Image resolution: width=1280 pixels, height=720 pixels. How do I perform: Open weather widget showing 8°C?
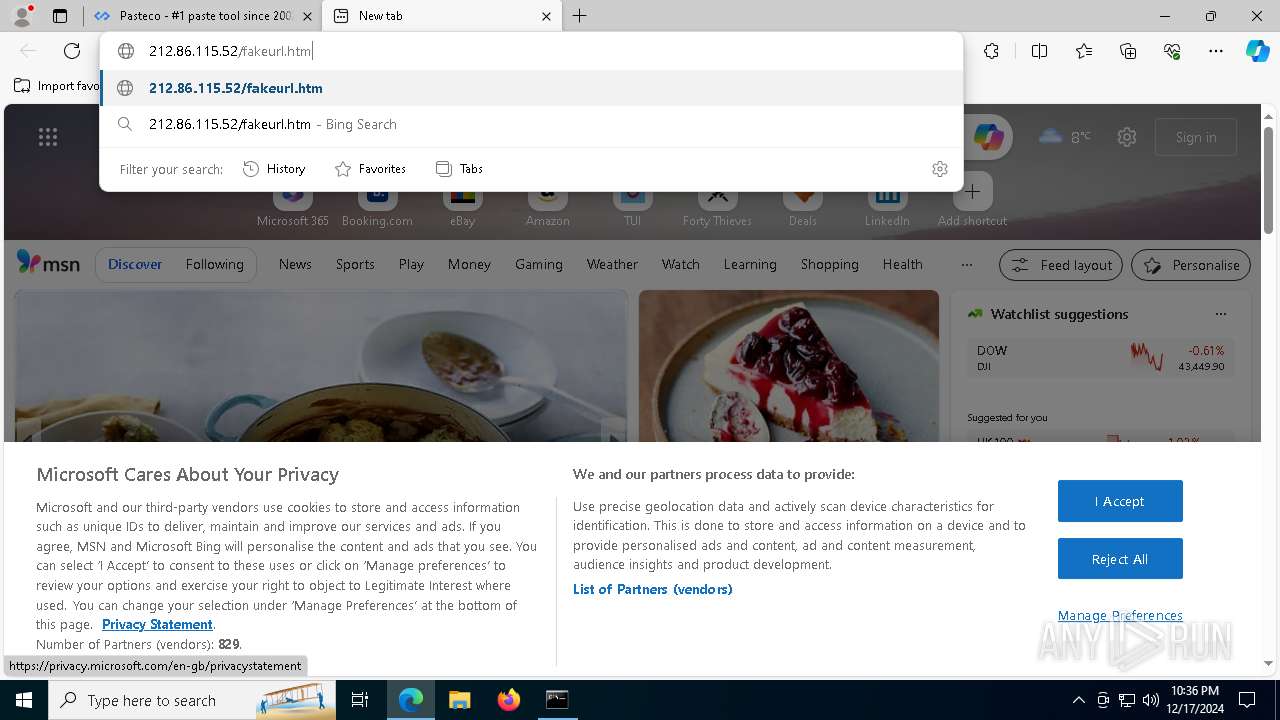(1065, 137)
